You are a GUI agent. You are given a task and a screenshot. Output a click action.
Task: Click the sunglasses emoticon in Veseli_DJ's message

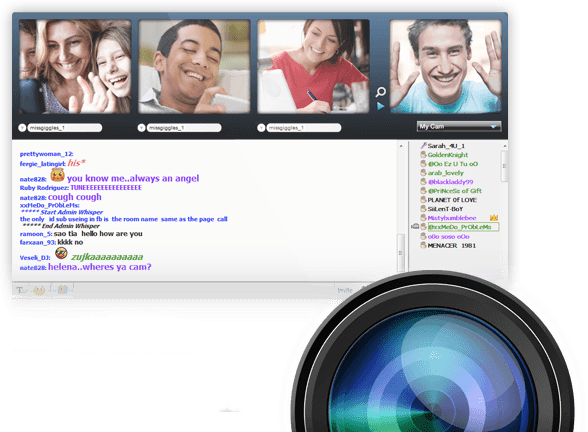point(61,254)
